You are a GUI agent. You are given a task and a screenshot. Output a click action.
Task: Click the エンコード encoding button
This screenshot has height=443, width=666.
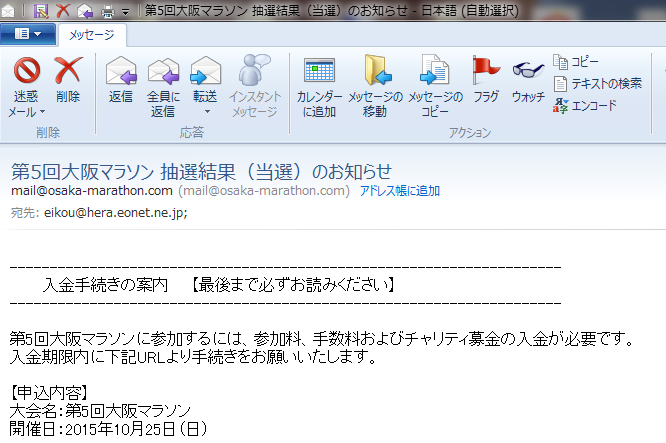pyautogui.click(x=584, y=105)
